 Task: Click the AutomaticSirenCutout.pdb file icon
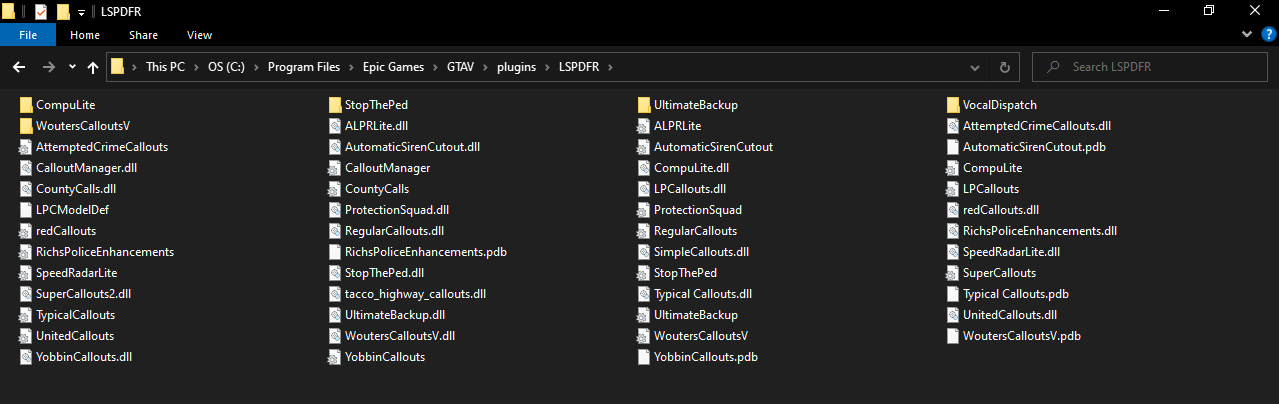[953, 147]
